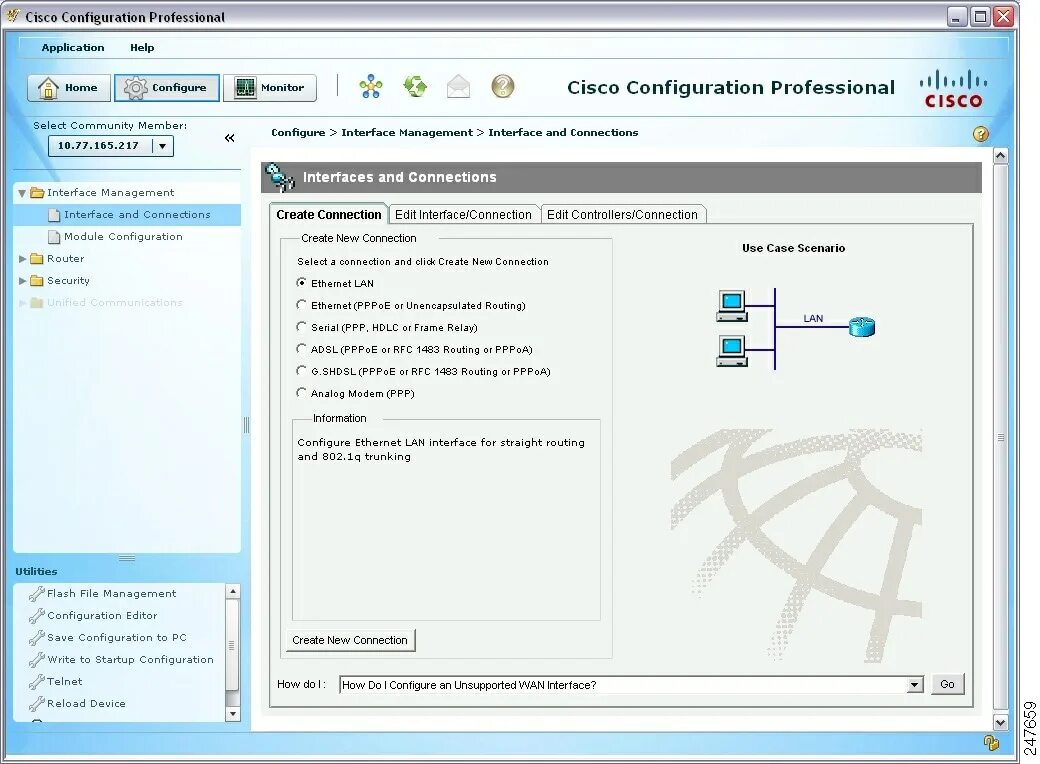Expand the Security tree node
The height and width of the screenshot is (764, 1040).
tap(22, 281)
